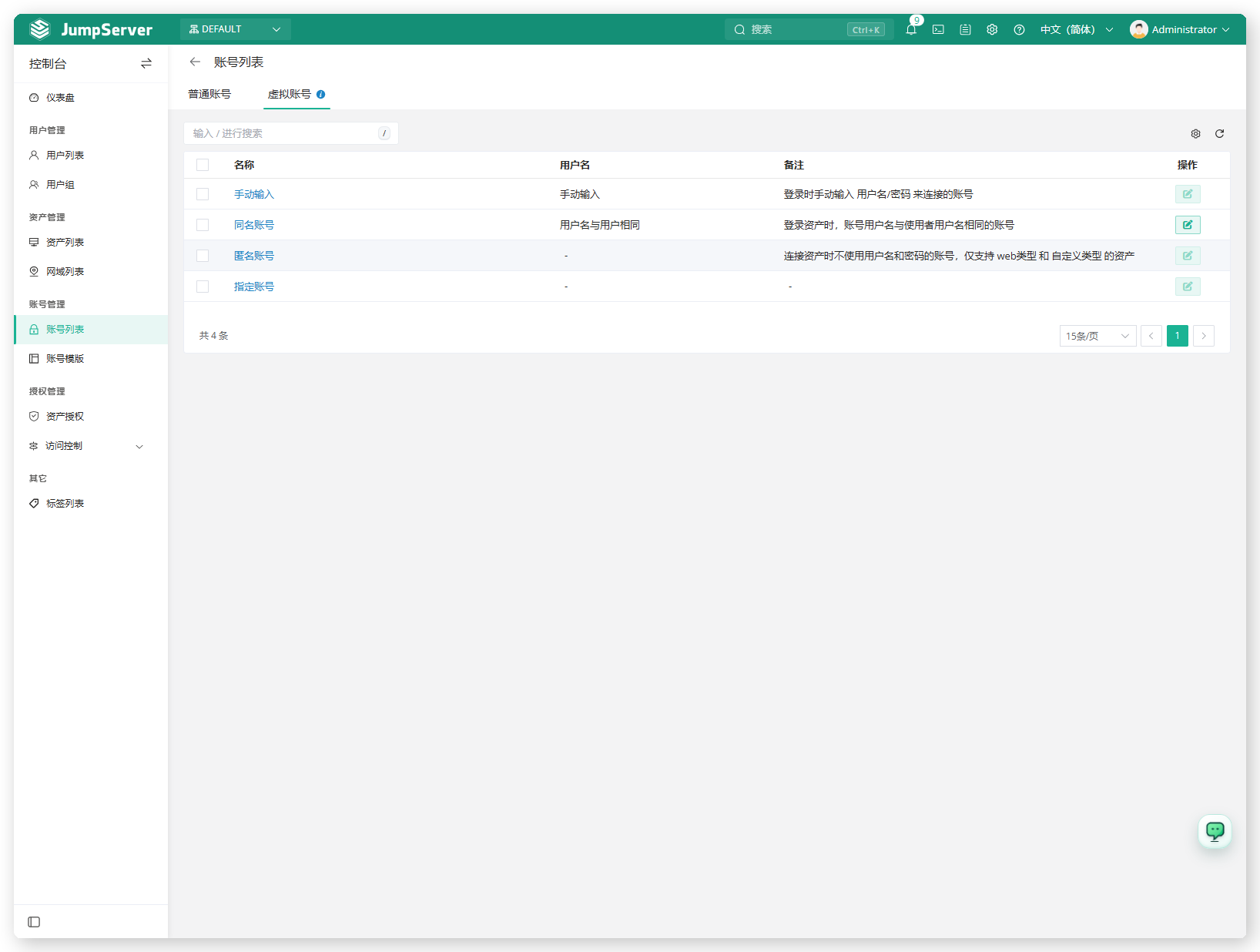The height and width of the screenshot is (952, 1260).
Task: Open the 15条/页 page size dropdown
Action: click(x=1097, y=336)
